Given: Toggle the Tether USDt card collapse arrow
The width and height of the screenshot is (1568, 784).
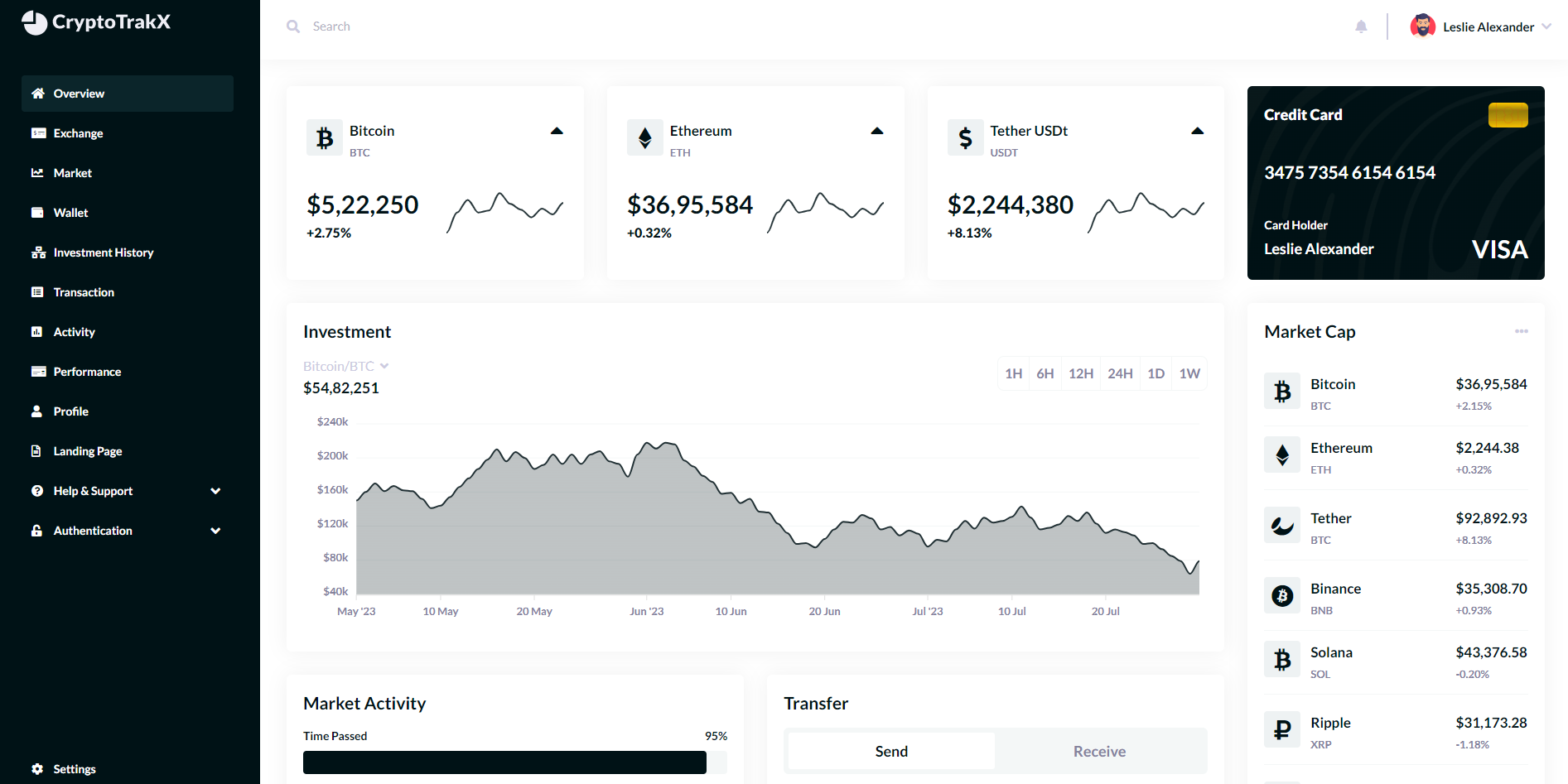Looking at the screenshot, I should pyautogui.click(x=1197, y=130).
